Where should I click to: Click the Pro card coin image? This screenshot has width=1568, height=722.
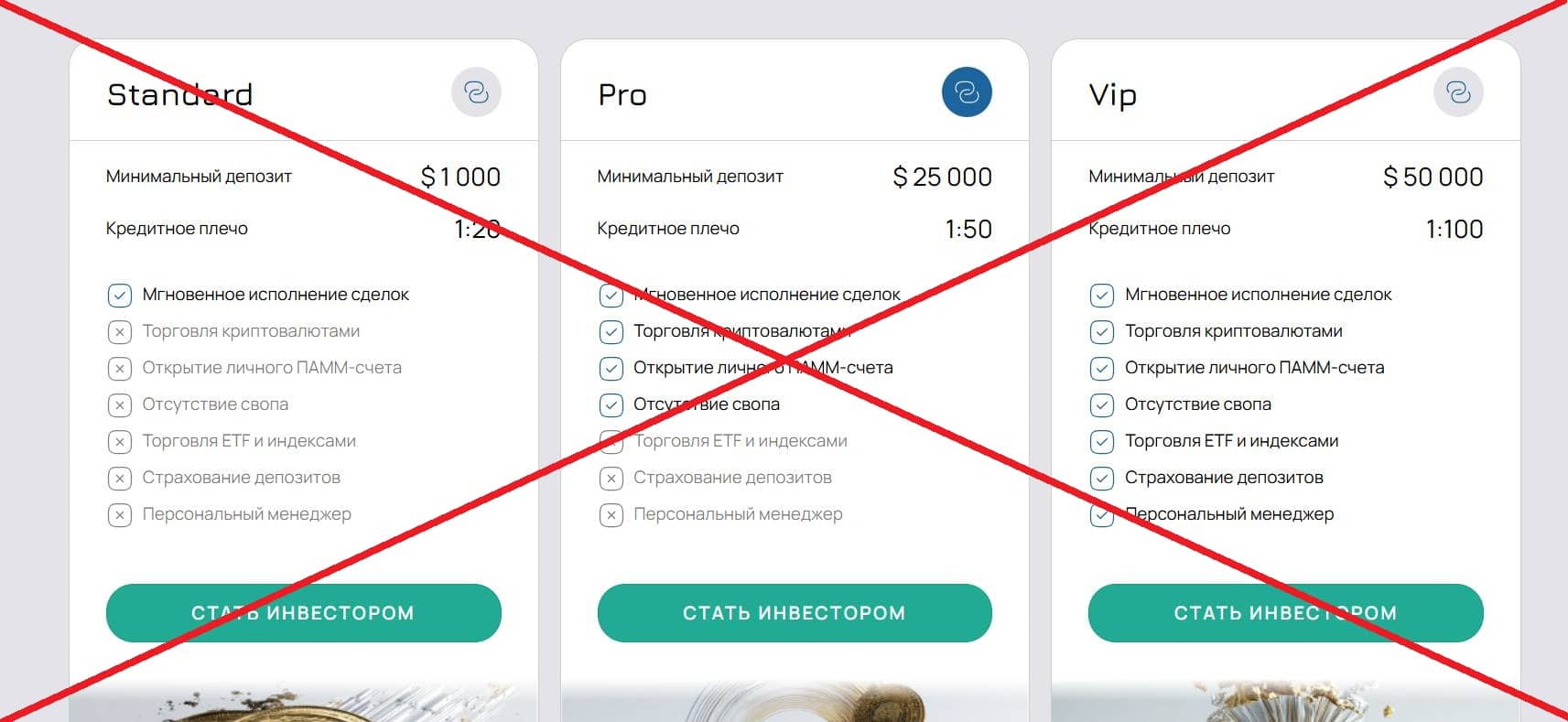click(795, 701)
